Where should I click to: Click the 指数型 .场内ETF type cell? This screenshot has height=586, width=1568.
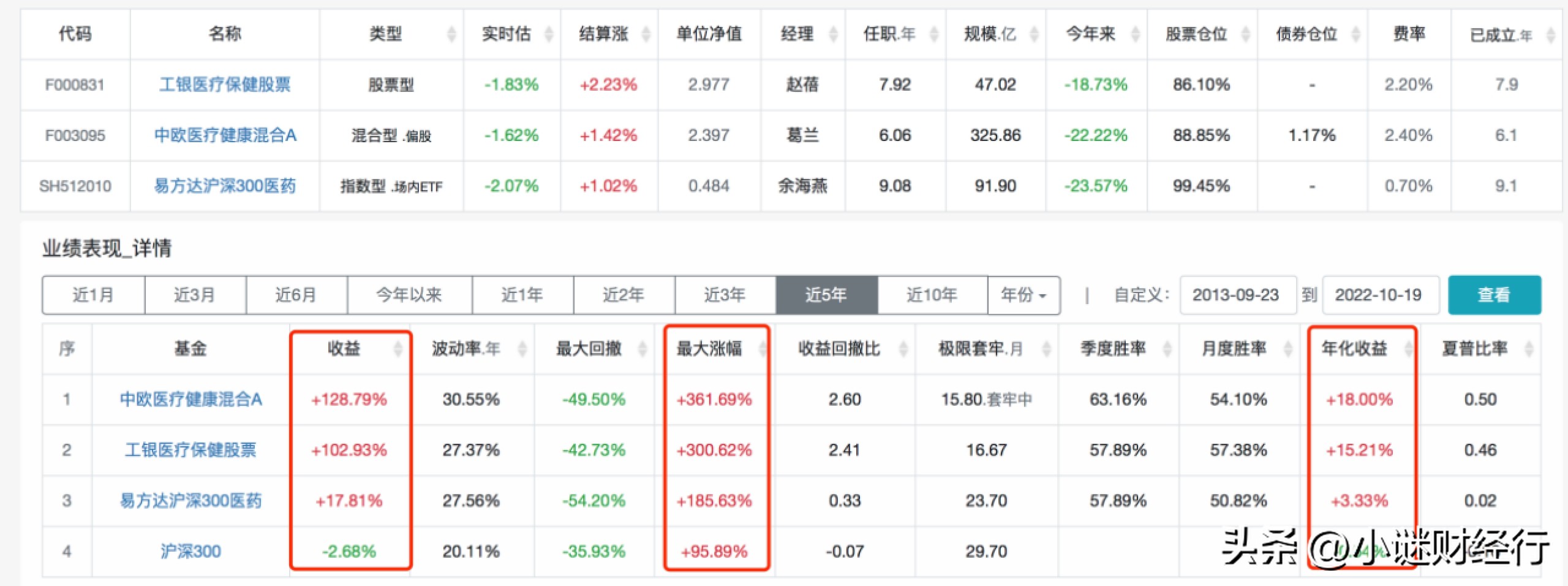tap(391, 186)
